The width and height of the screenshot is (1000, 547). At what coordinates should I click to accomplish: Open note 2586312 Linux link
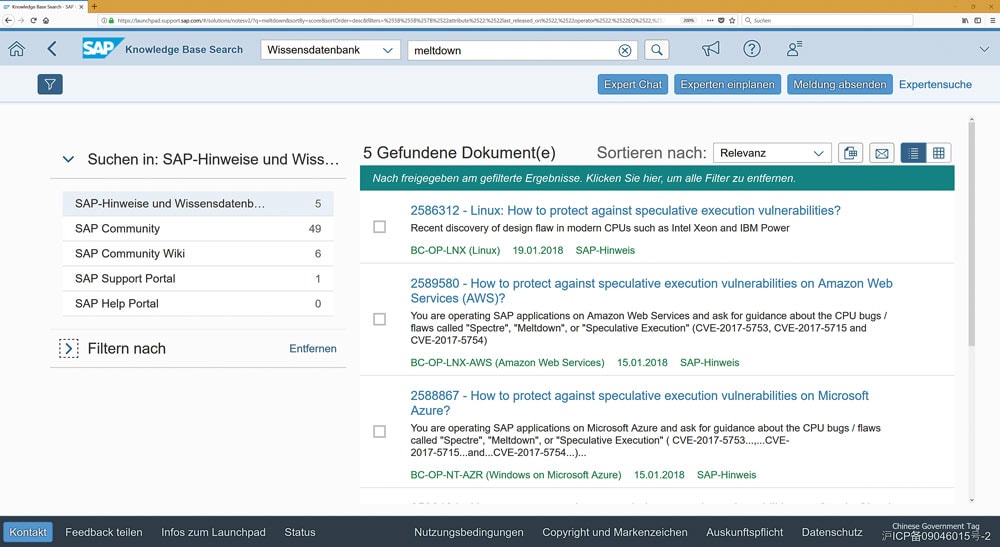point(625,210)
